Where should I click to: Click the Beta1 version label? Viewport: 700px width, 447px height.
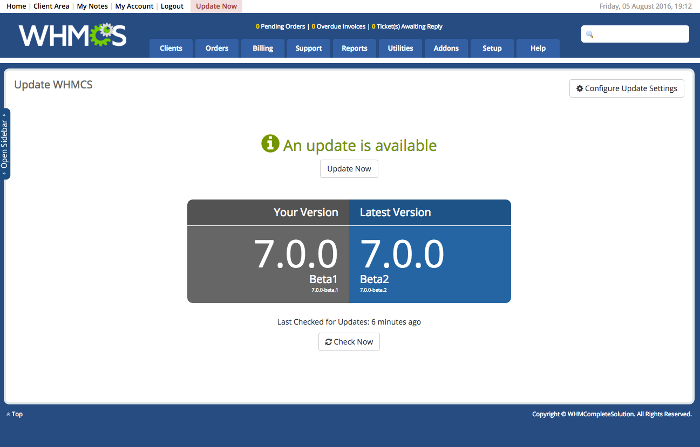(x=323, y=279)
